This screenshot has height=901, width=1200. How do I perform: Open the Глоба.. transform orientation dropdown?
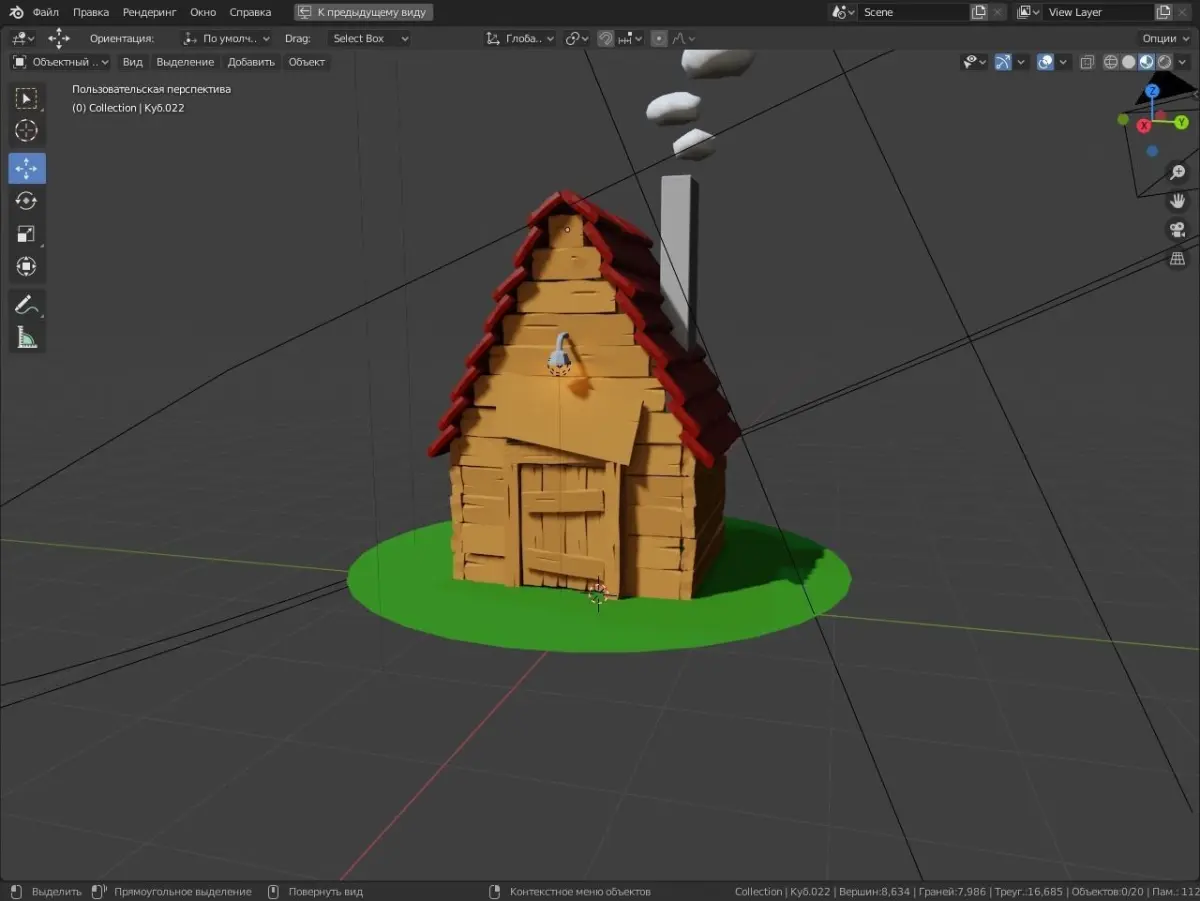pos(520,38)
